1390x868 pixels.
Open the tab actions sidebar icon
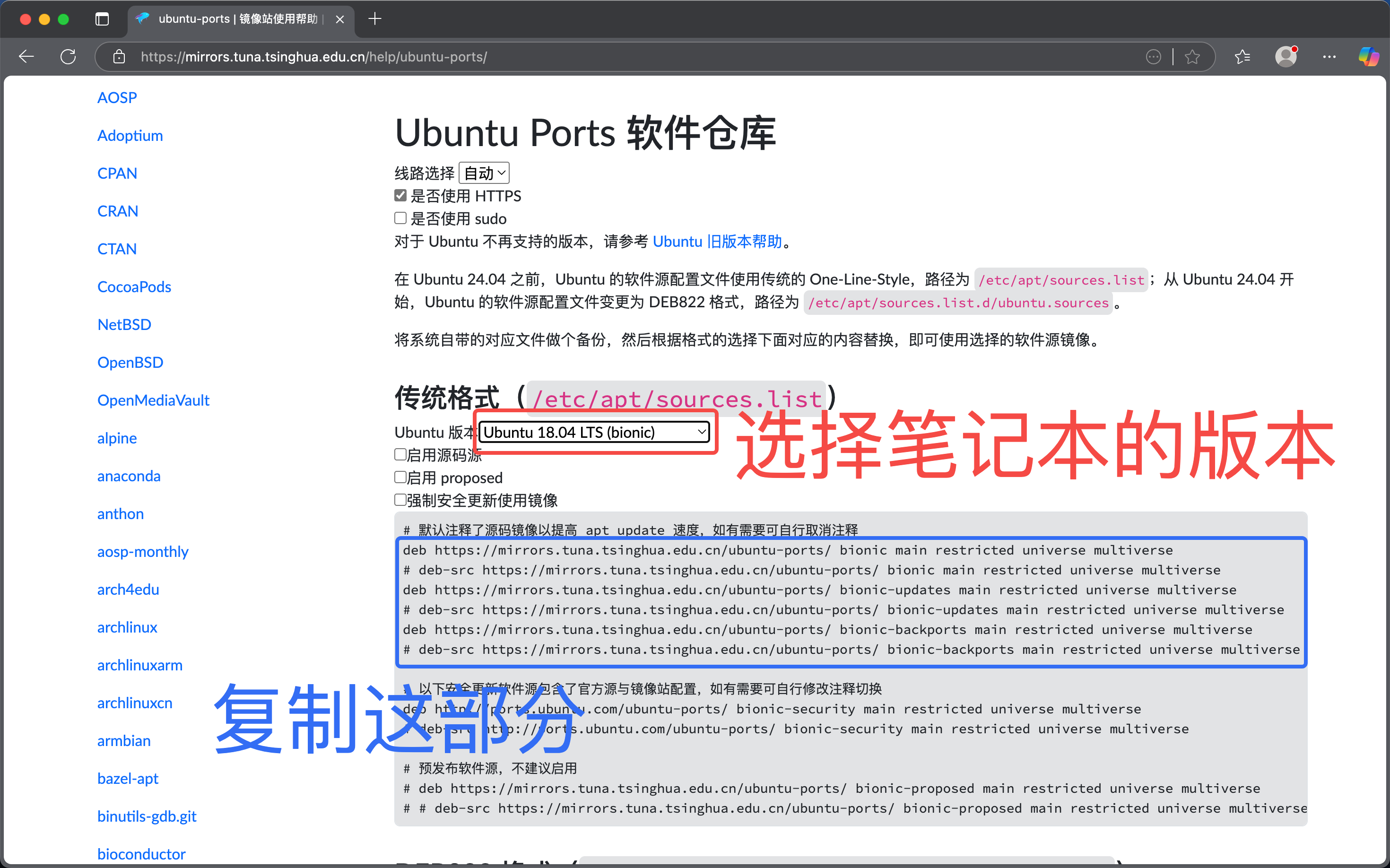(102, 19)
